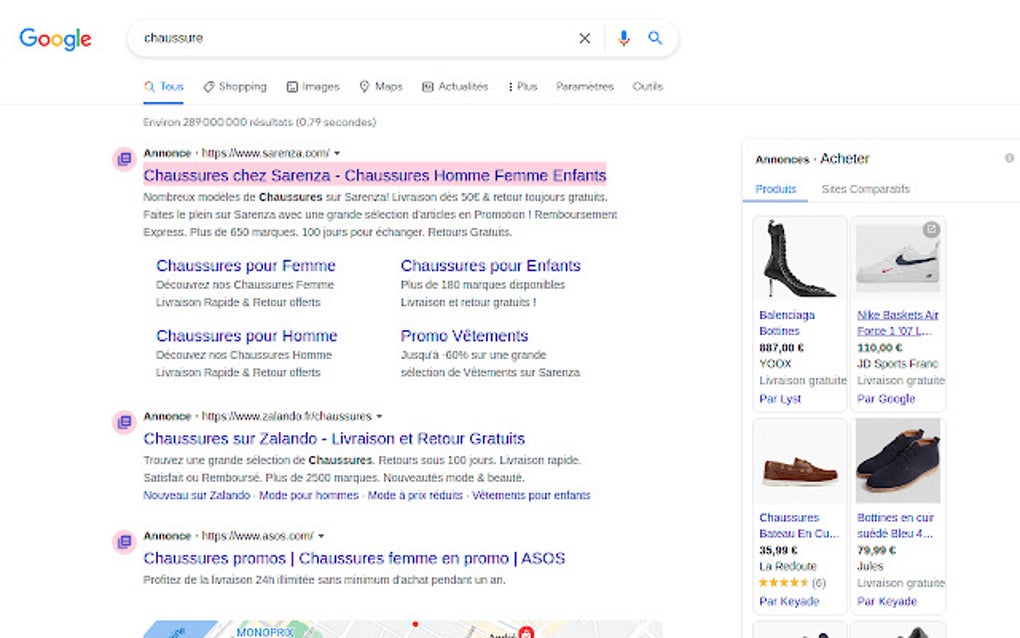This screenshot has width=1020, height=638.
Task: Click the map preview below ads
Action: 403,629
